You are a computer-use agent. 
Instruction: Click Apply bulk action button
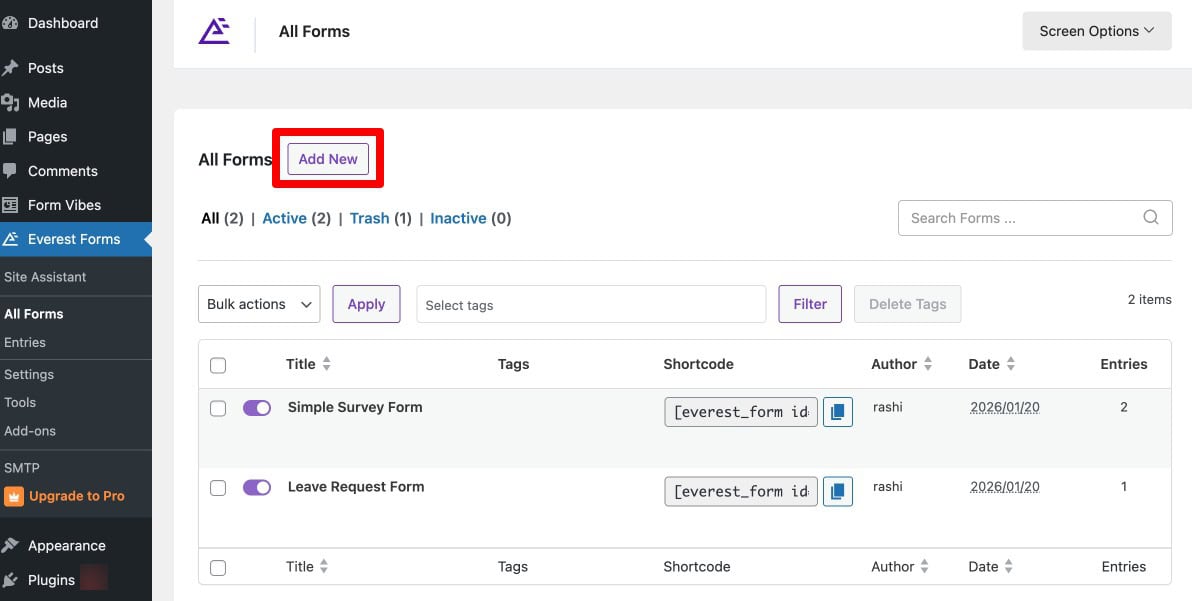click(366, 304)
